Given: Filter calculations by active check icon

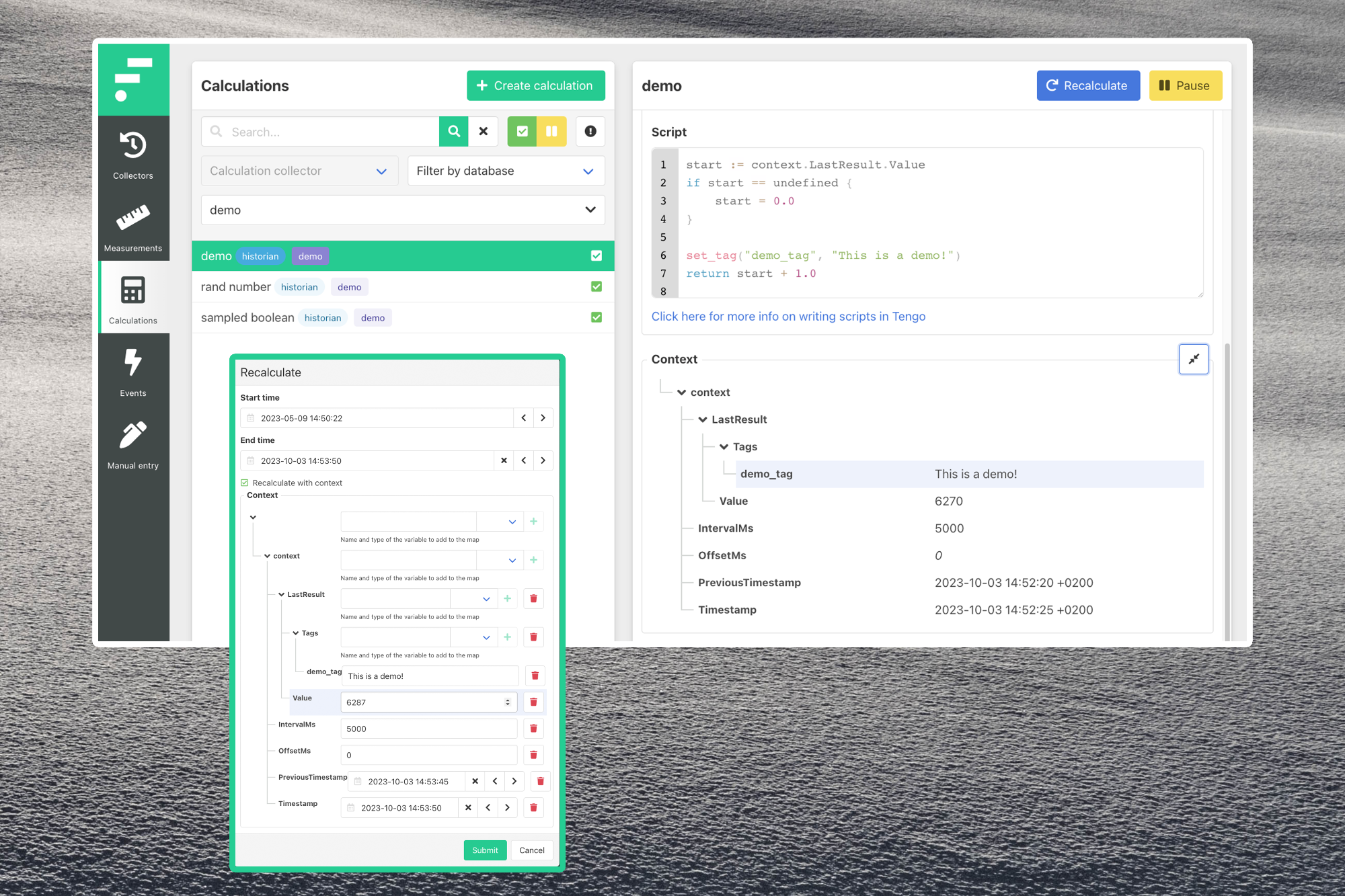Looking at the screenshot, I should [x=523, y=131].
